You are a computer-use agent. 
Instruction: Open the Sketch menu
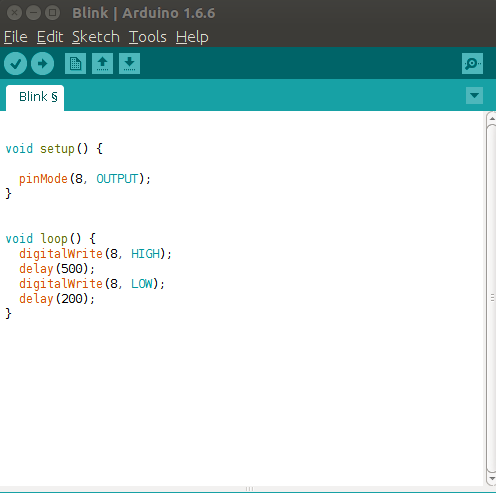click(96, 37)
